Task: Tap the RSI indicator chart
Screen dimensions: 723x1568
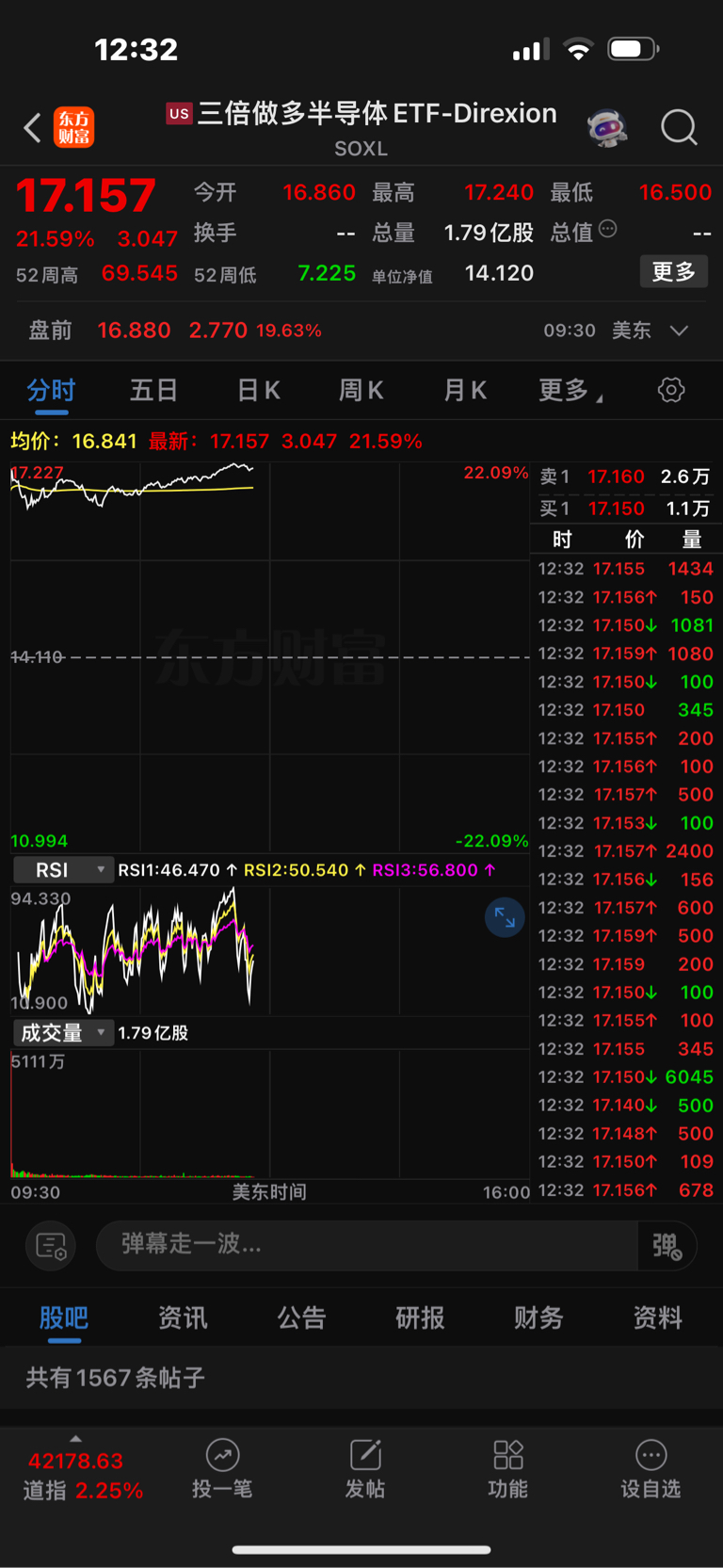Action: pos(270,949)
